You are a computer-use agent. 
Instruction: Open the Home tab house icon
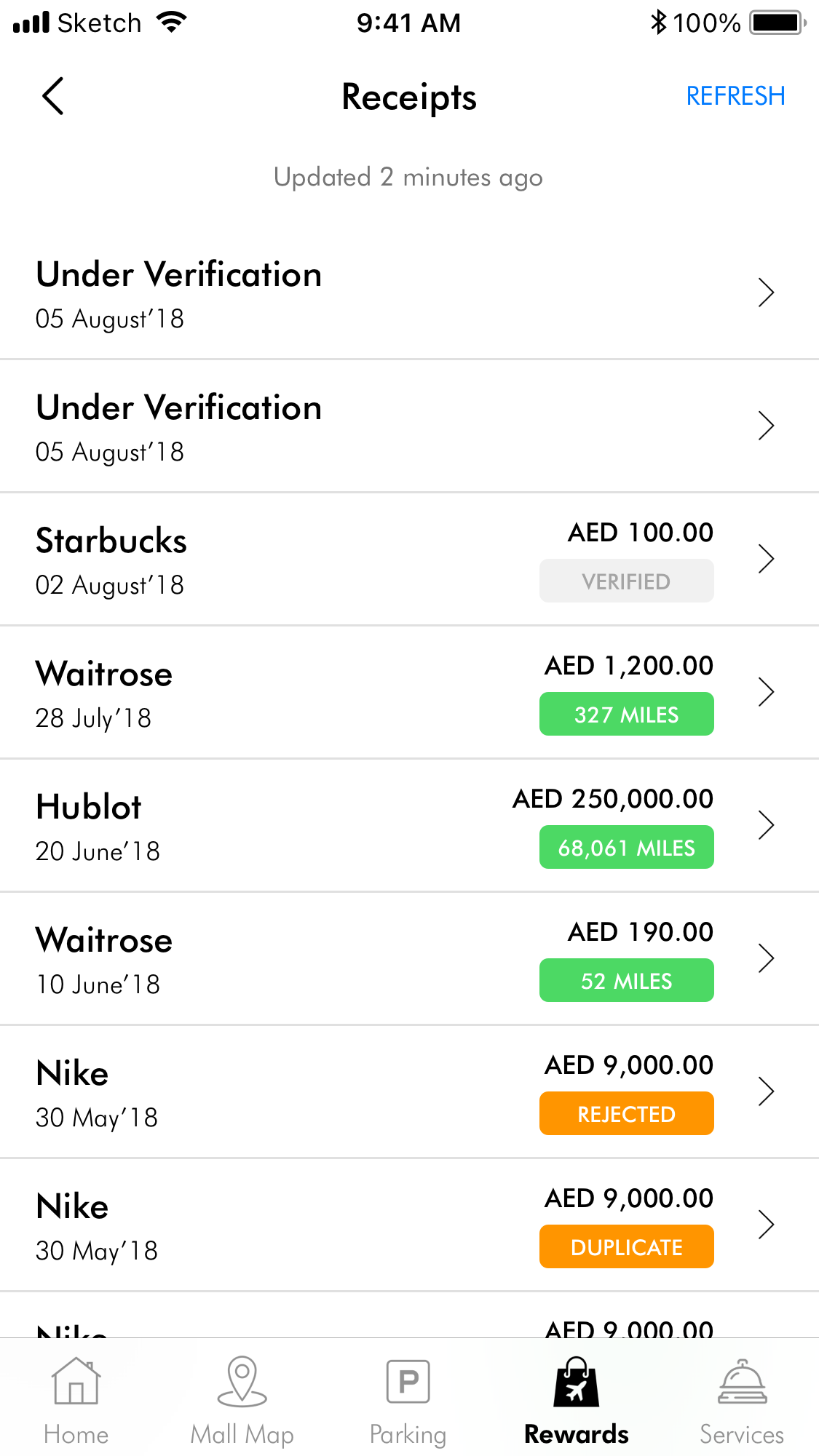click(76, 1380)
